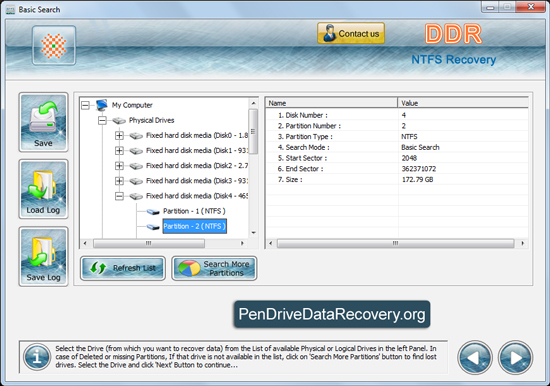Select Fixed hard disk media Disk2

(x=197, y=166)
